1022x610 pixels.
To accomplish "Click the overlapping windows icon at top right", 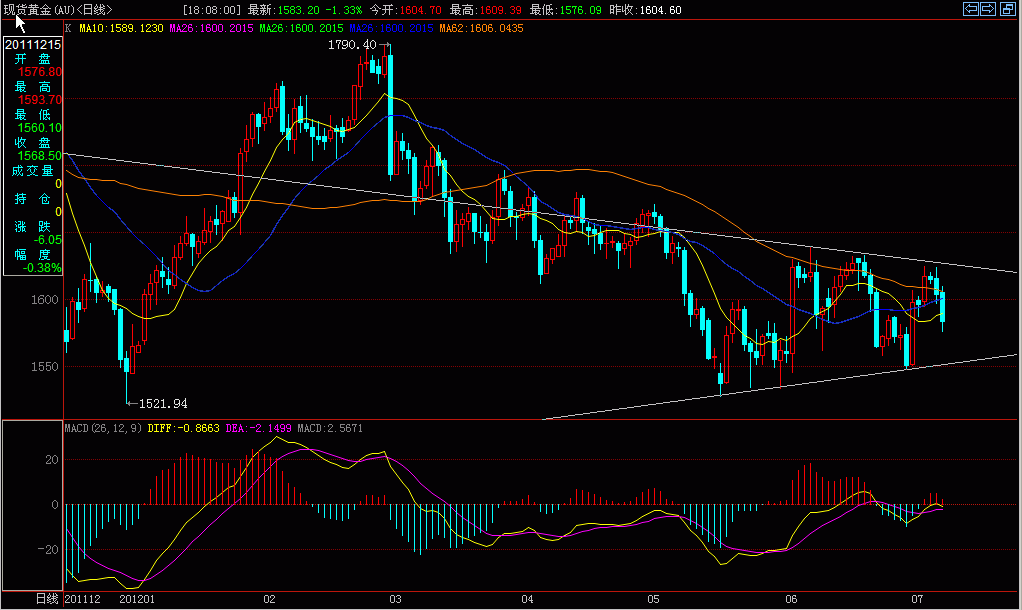I will pyautogui.click(x=1007, y=8).
